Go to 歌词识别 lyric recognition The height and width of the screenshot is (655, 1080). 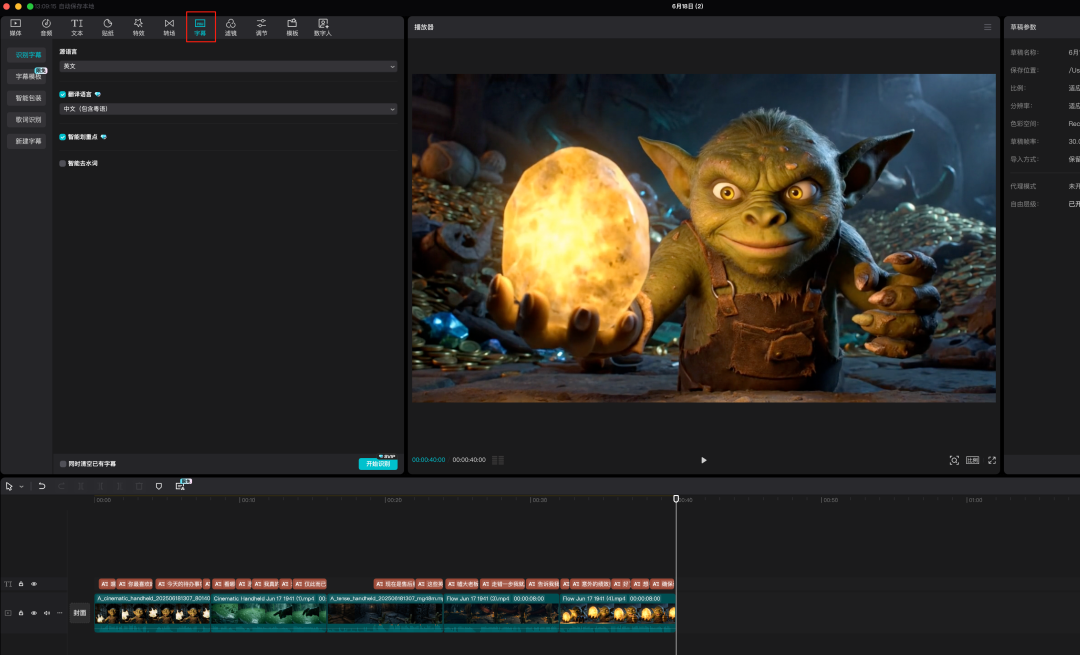[x=28, y=119]
